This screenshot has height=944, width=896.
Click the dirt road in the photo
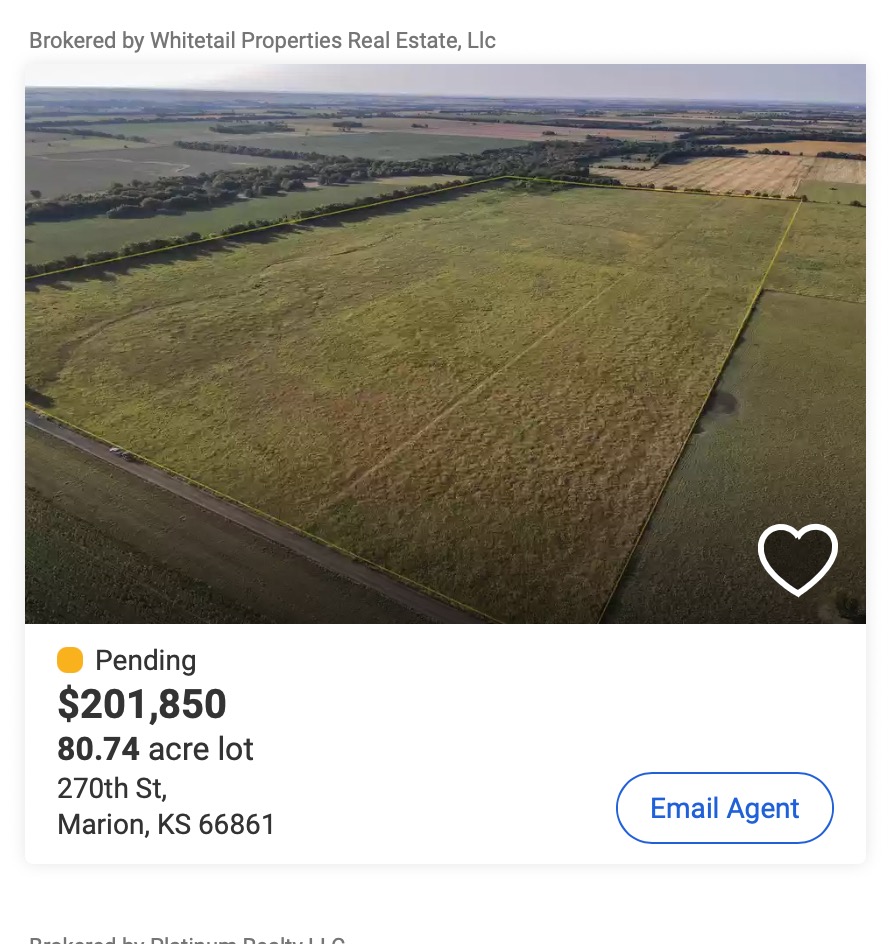[x=200, y=500]
